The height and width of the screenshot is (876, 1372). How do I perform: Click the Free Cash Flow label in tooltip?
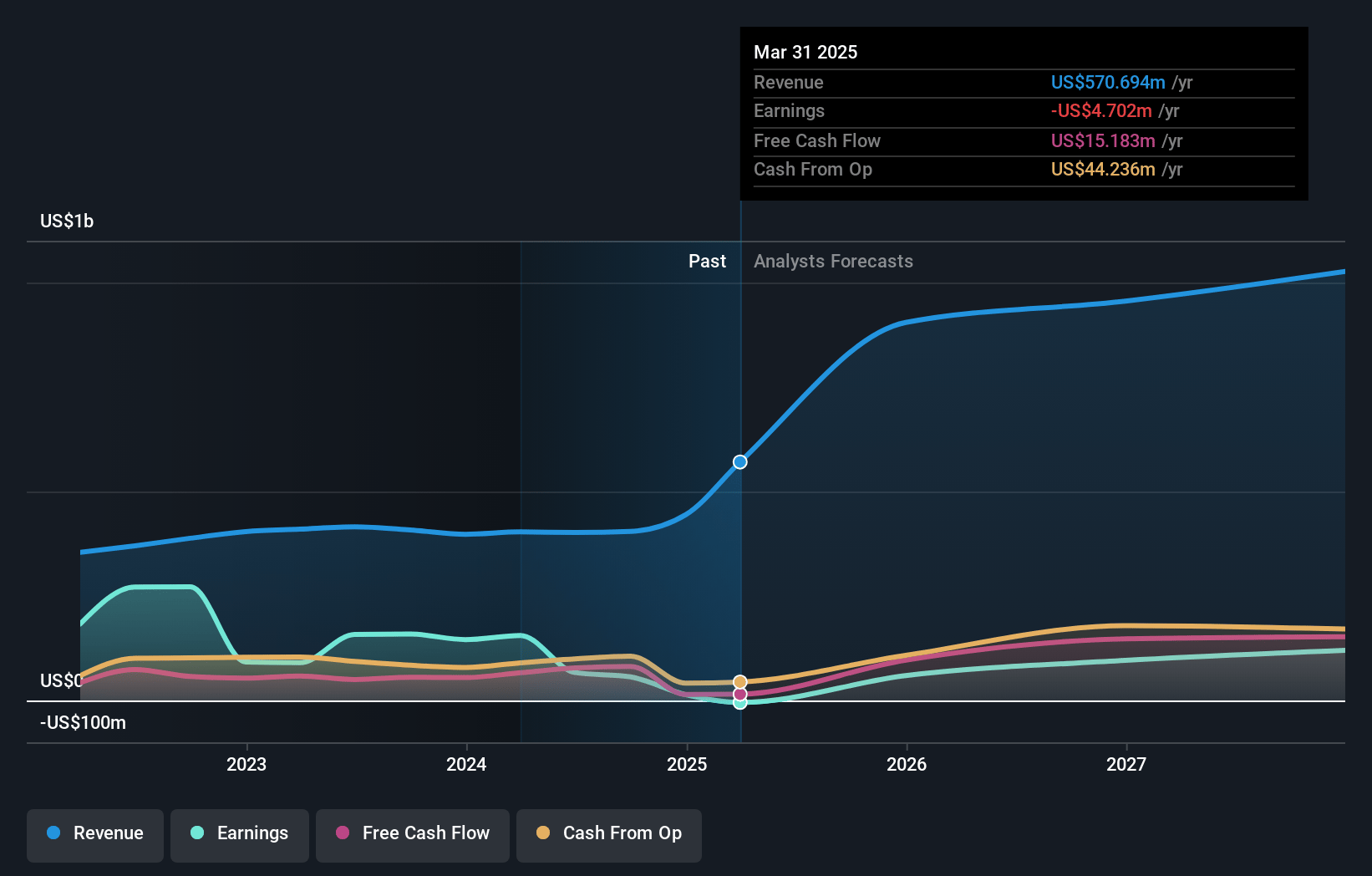[817, 140]
